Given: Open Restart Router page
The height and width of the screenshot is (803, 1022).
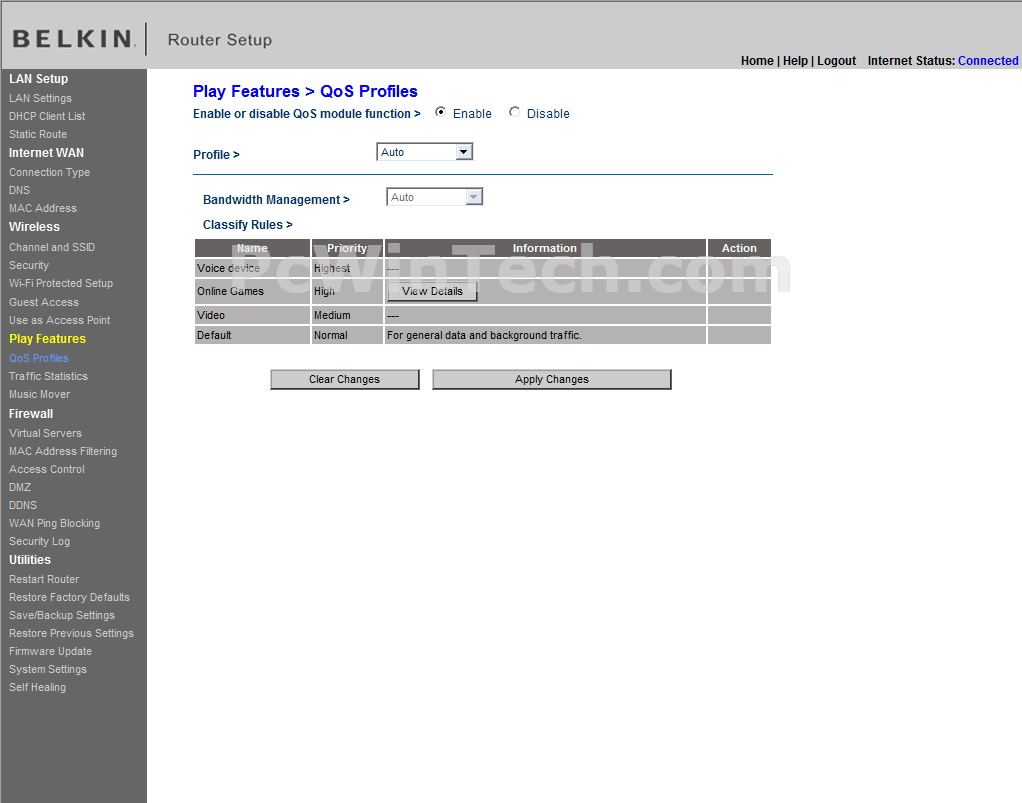Looking at the screenshot, I should click(44, 579).
